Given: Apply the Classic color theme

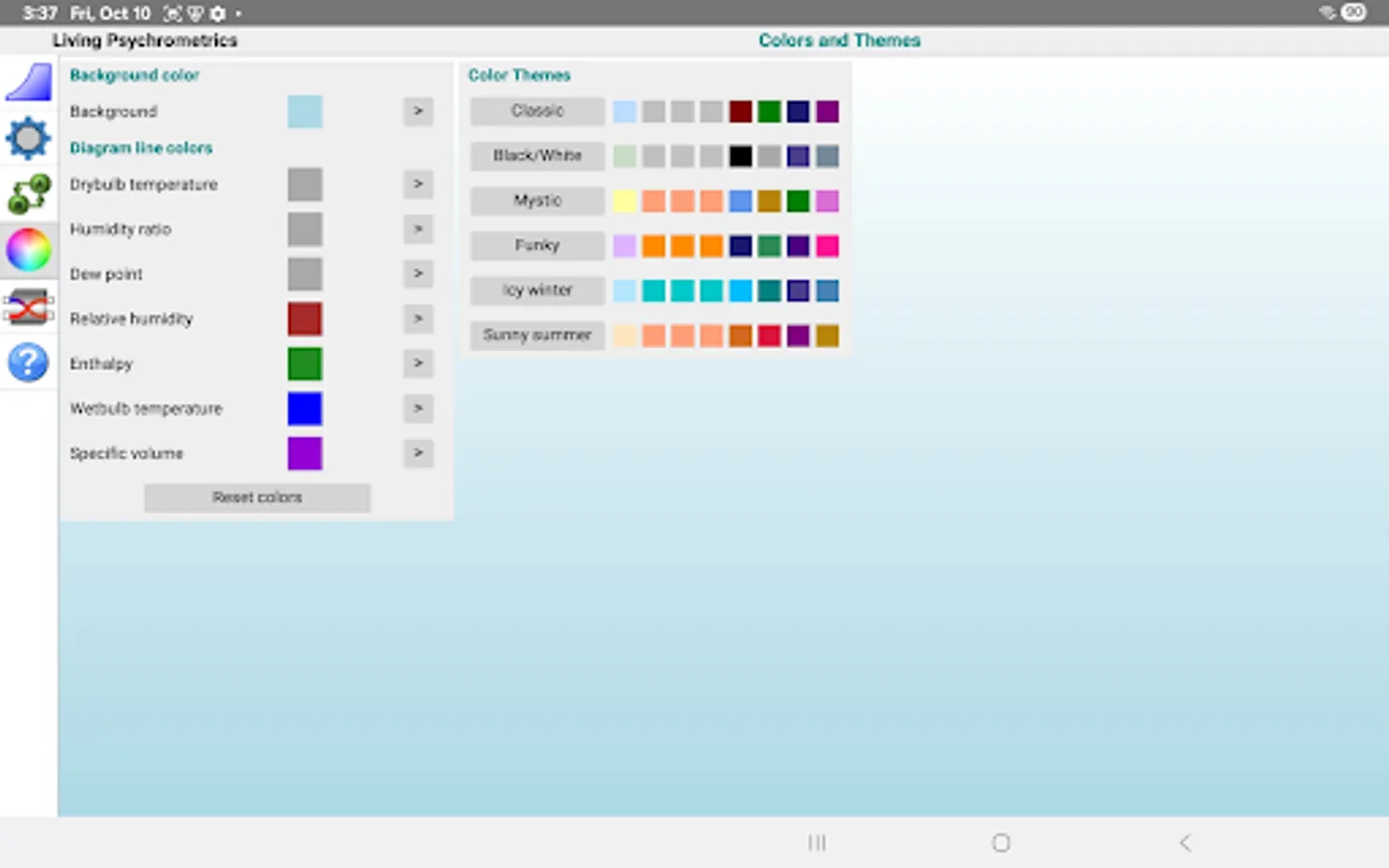Looking at the screenshot, I should pos(536,111).
